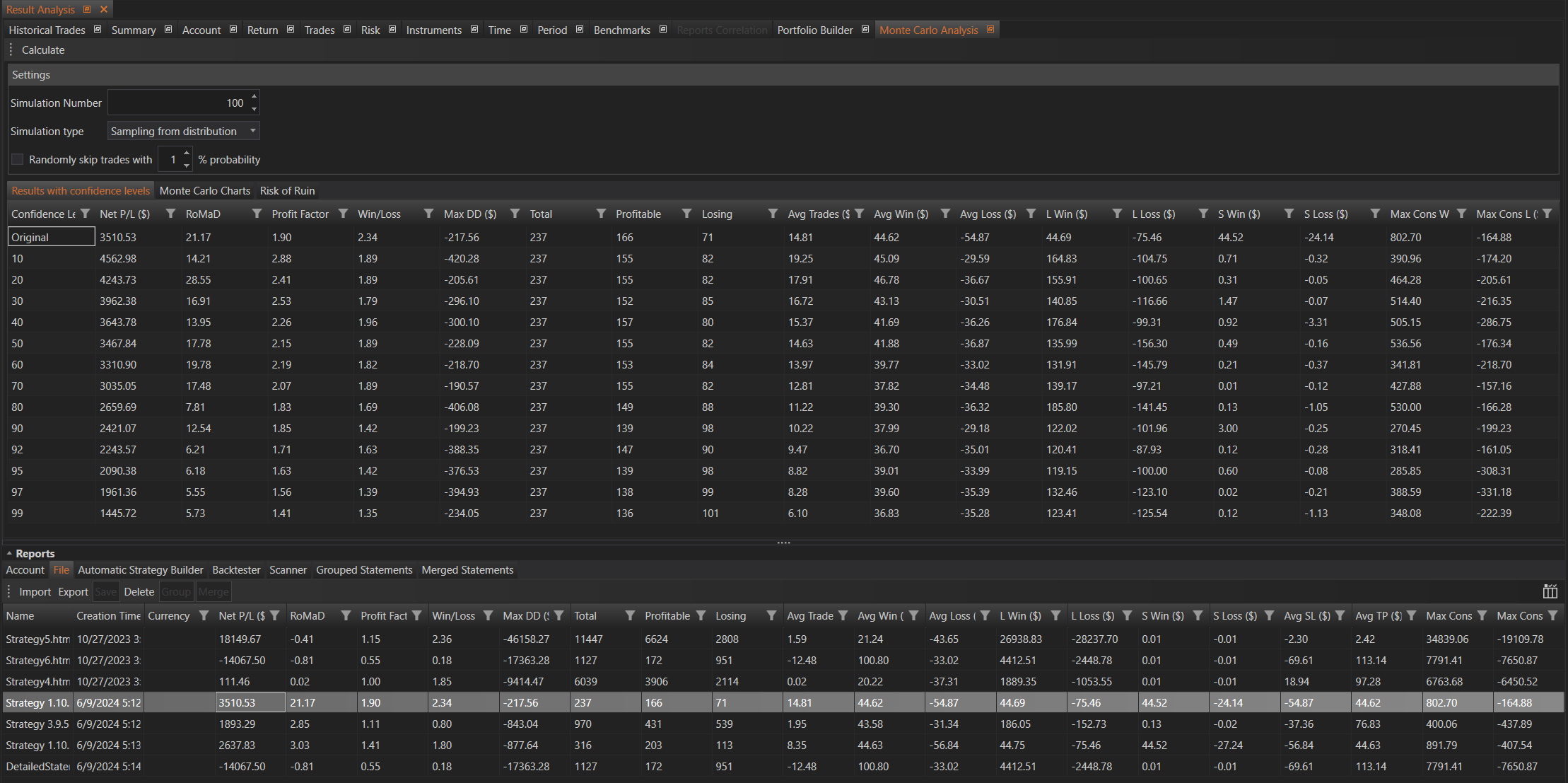1568x783 pixels.
Task: Select the Strategy5.htm report row
Action: (37, 639)
